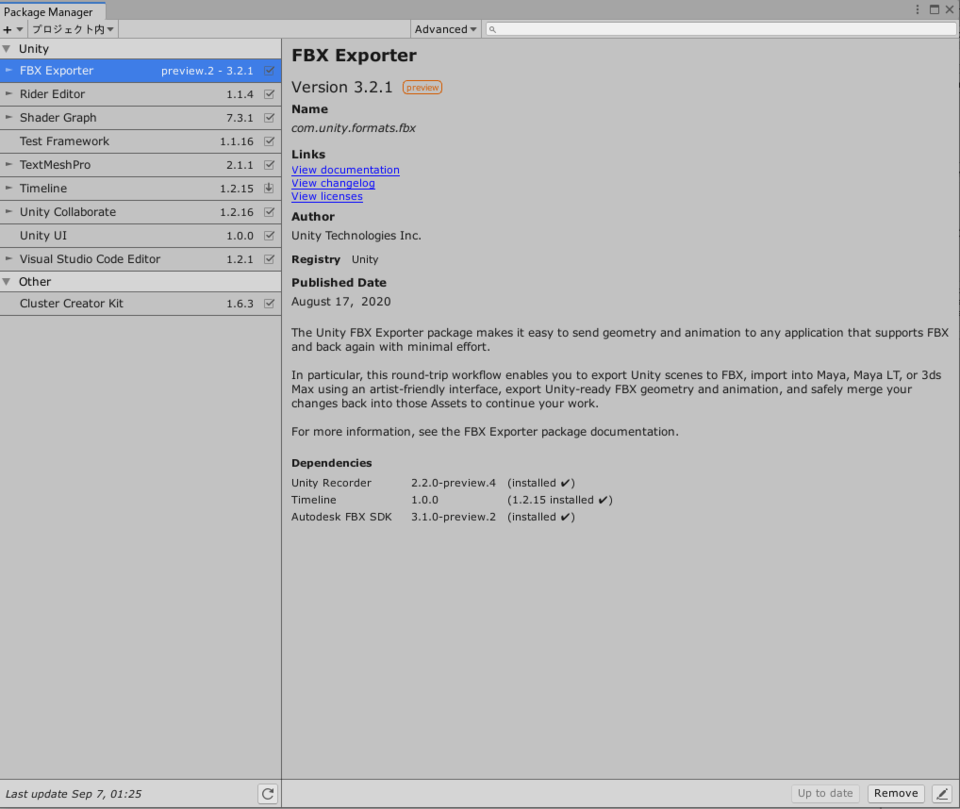Expand Rider Editor version list arrow
Image resolution: width=960 pixels, height=809 pixels.
[x=9, y=94]
